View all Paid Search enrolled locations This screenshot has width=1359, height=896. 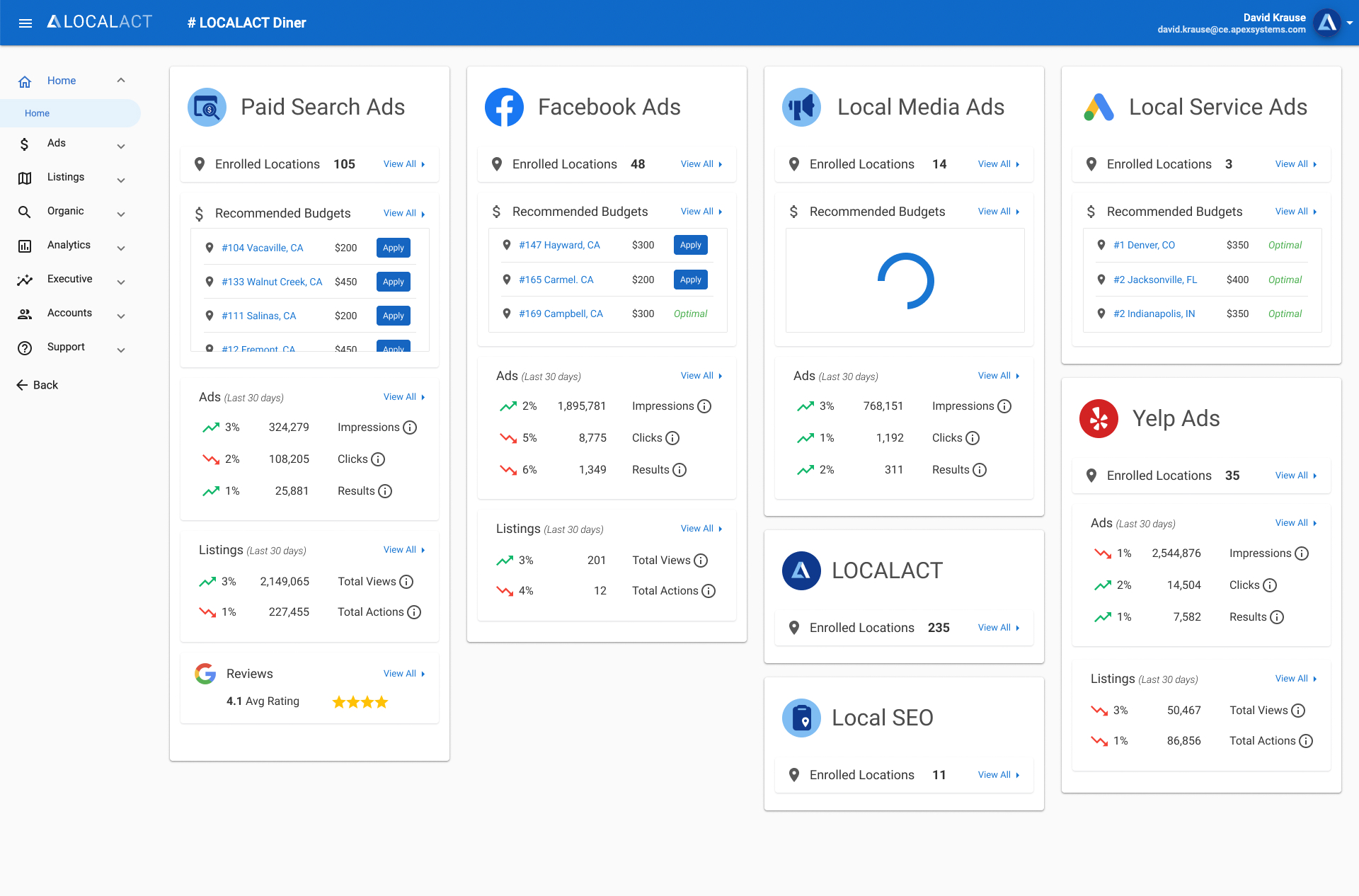coord(404,164)
